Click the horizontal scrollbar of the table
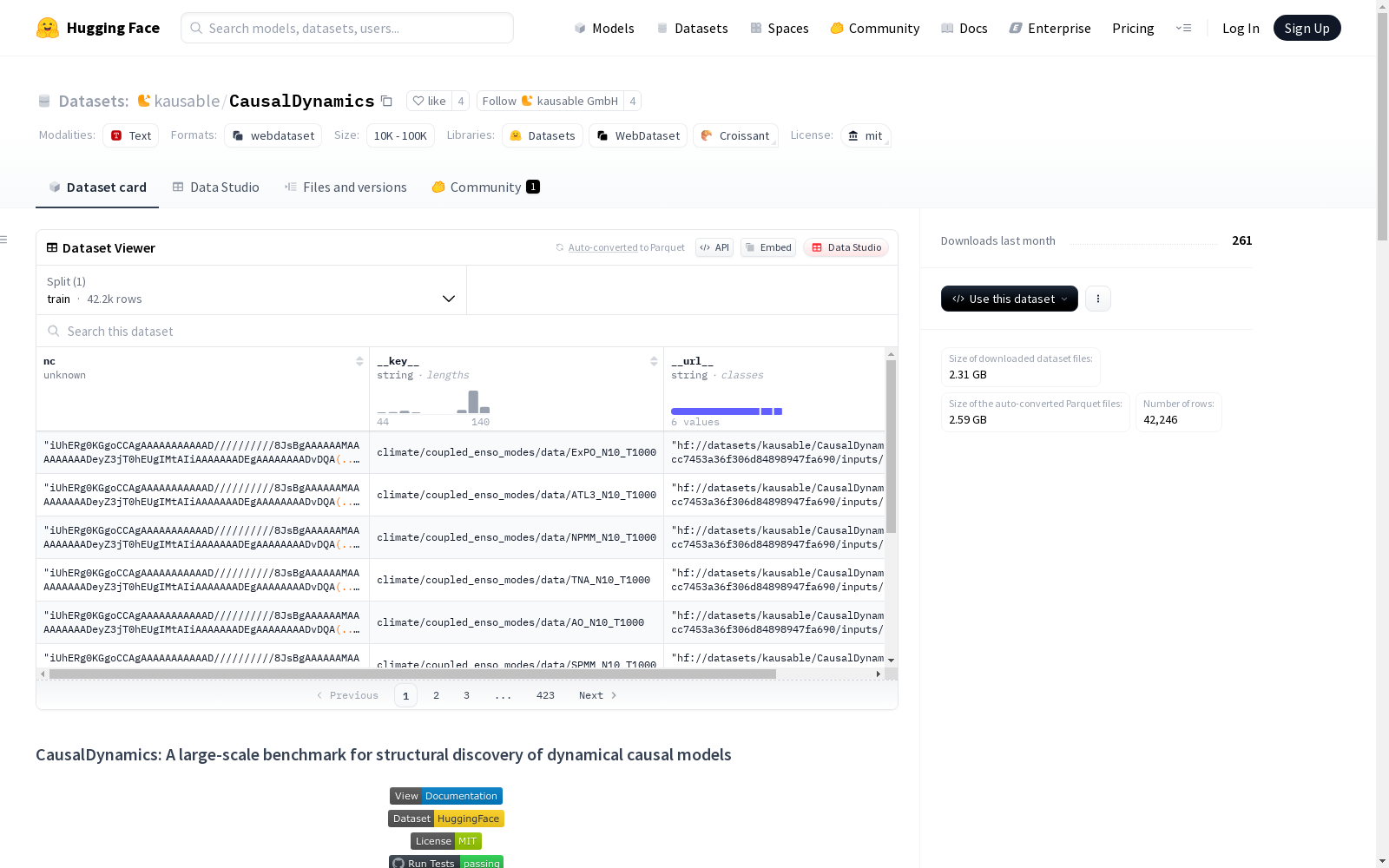 click(x=412, y=674)
